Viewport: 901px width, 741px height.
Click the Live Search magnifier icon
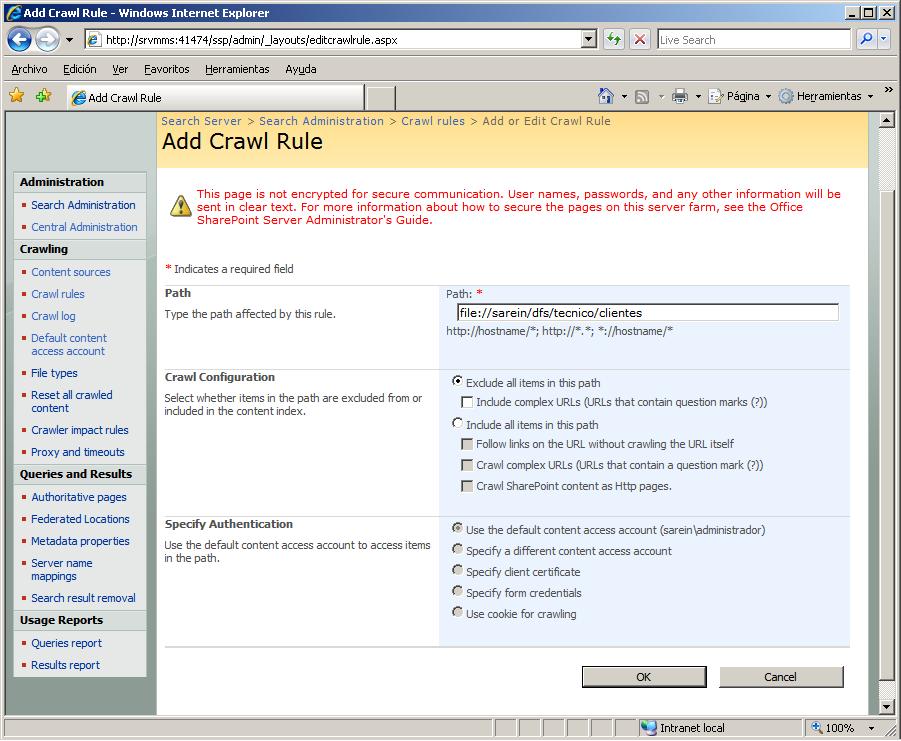click(x=866, y=40)
